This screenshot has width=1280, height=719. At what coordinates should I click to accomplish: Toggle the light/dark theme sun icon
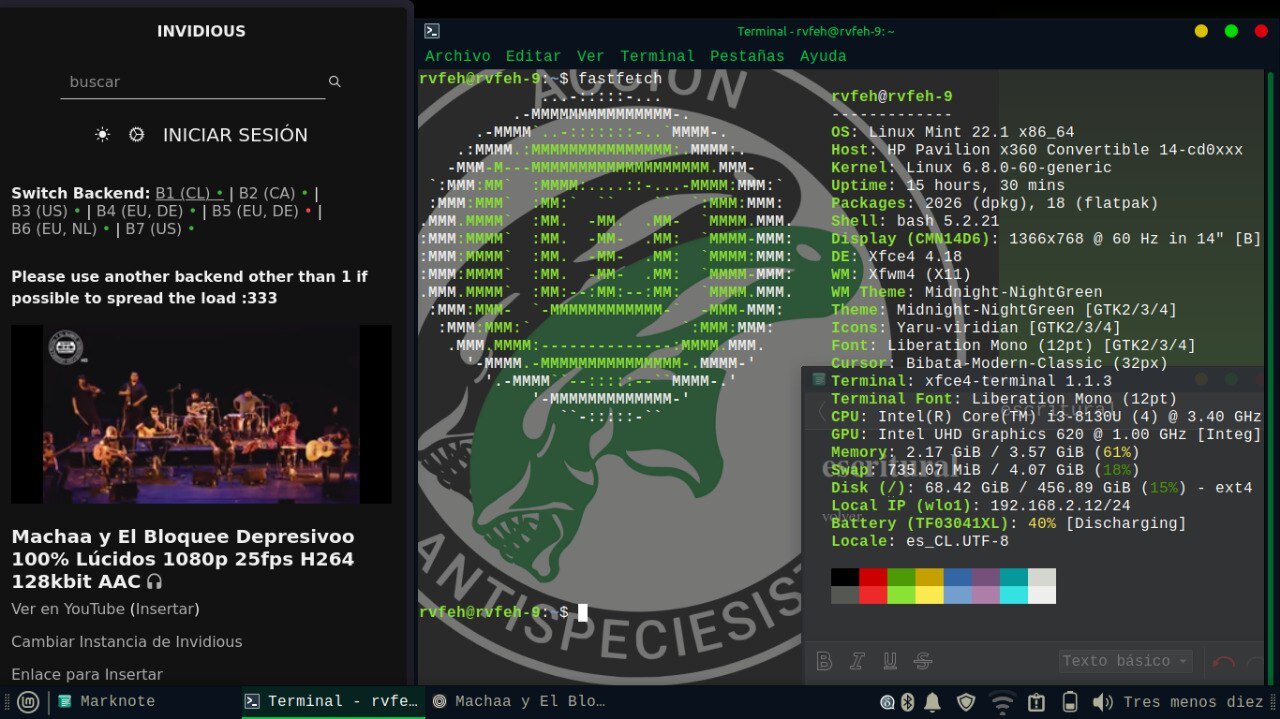coord(102,134)
